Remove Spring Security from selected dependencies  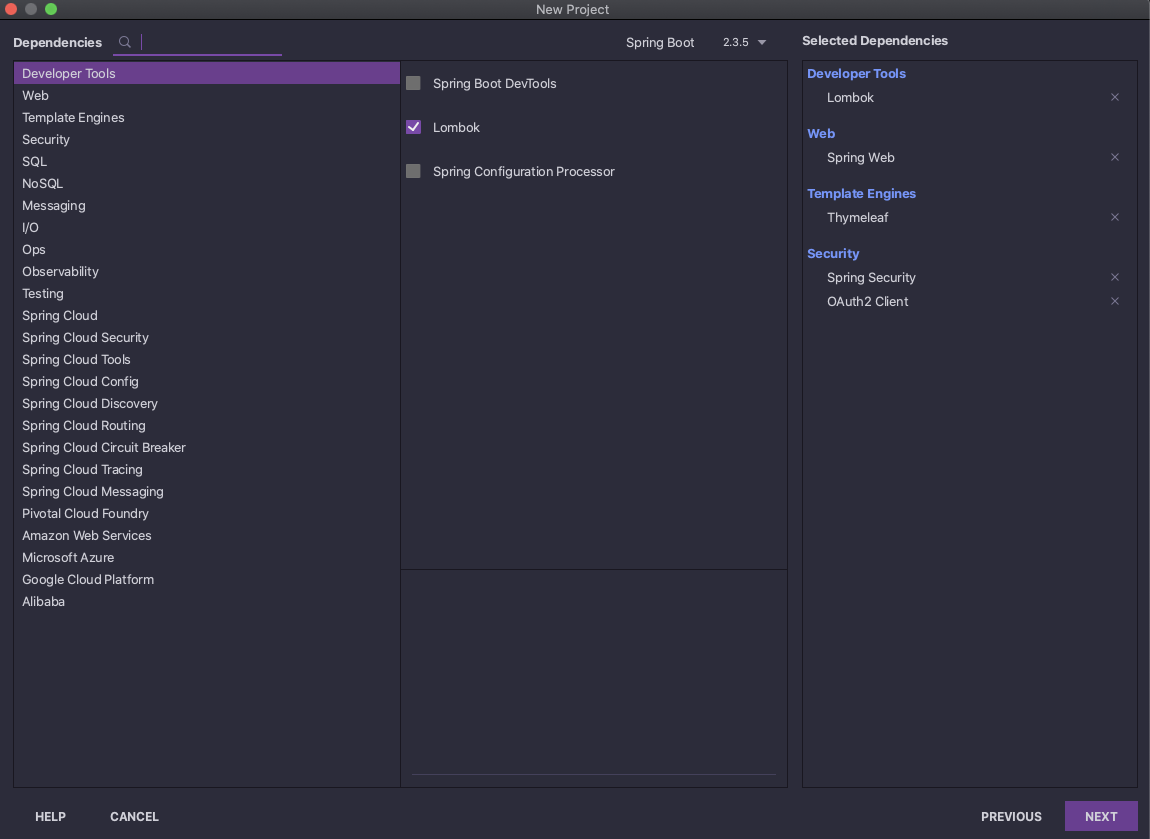(x=1114, y=277)
